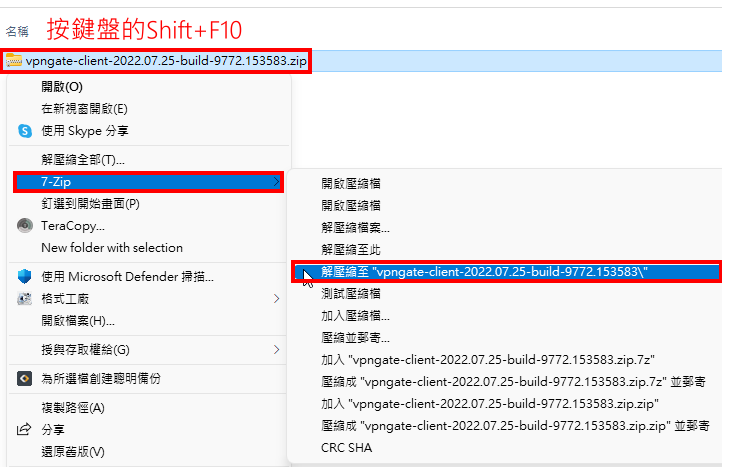Select 測試壓縮檔 in the submenu
This screenshot has width=753, height=467.
pyautogui.click(x=351, y=294)
